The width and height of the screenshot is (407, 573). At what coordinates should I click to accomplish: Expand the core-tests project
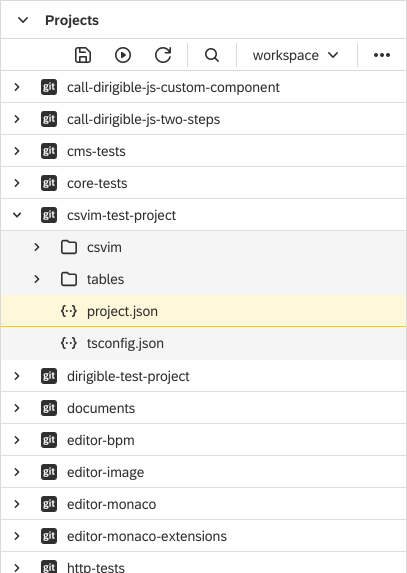[17, 183]
